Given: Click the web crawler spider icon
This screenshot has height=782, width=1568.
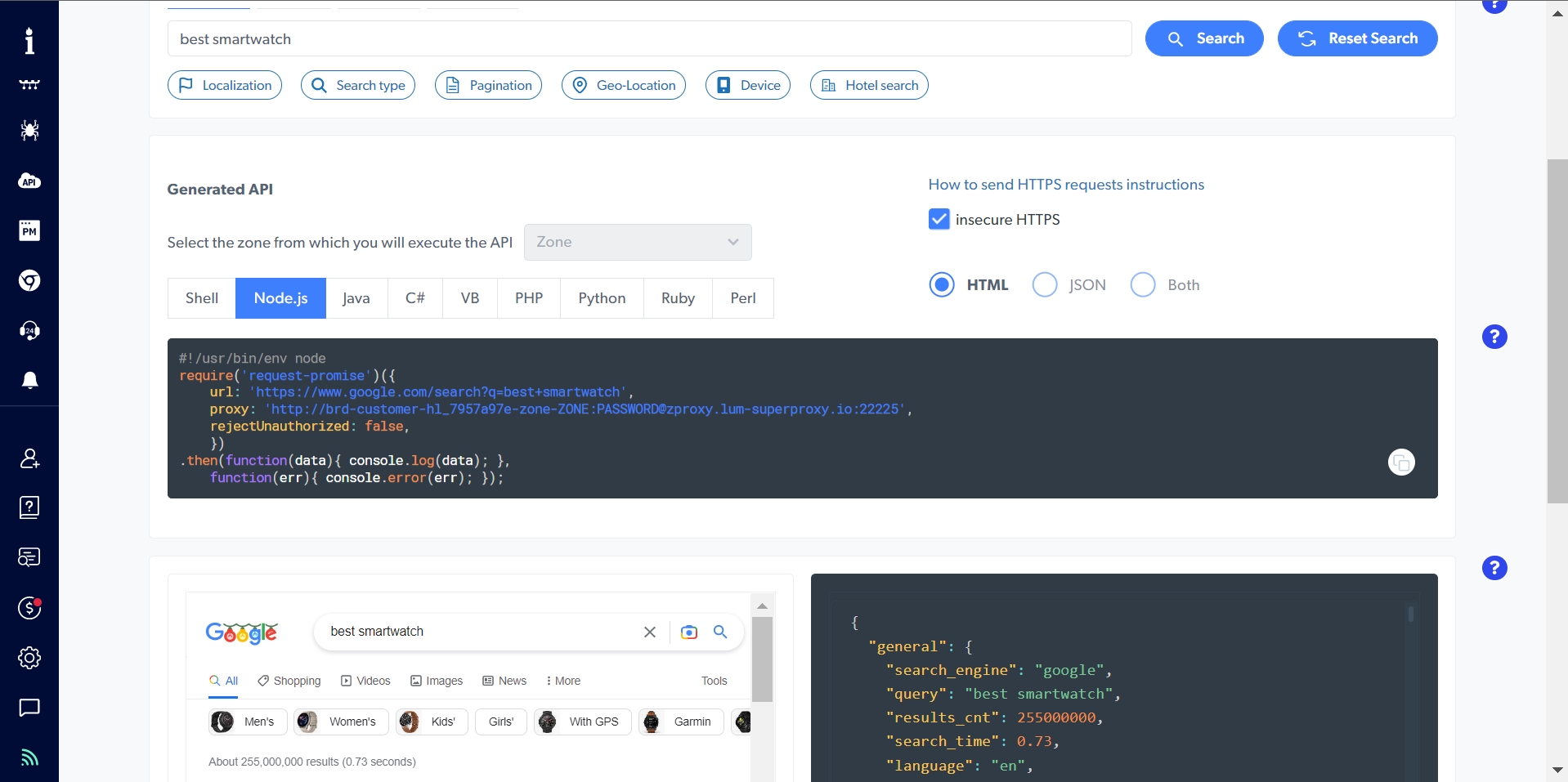Looking at the screenshot, I should click(x=29, y=130).
